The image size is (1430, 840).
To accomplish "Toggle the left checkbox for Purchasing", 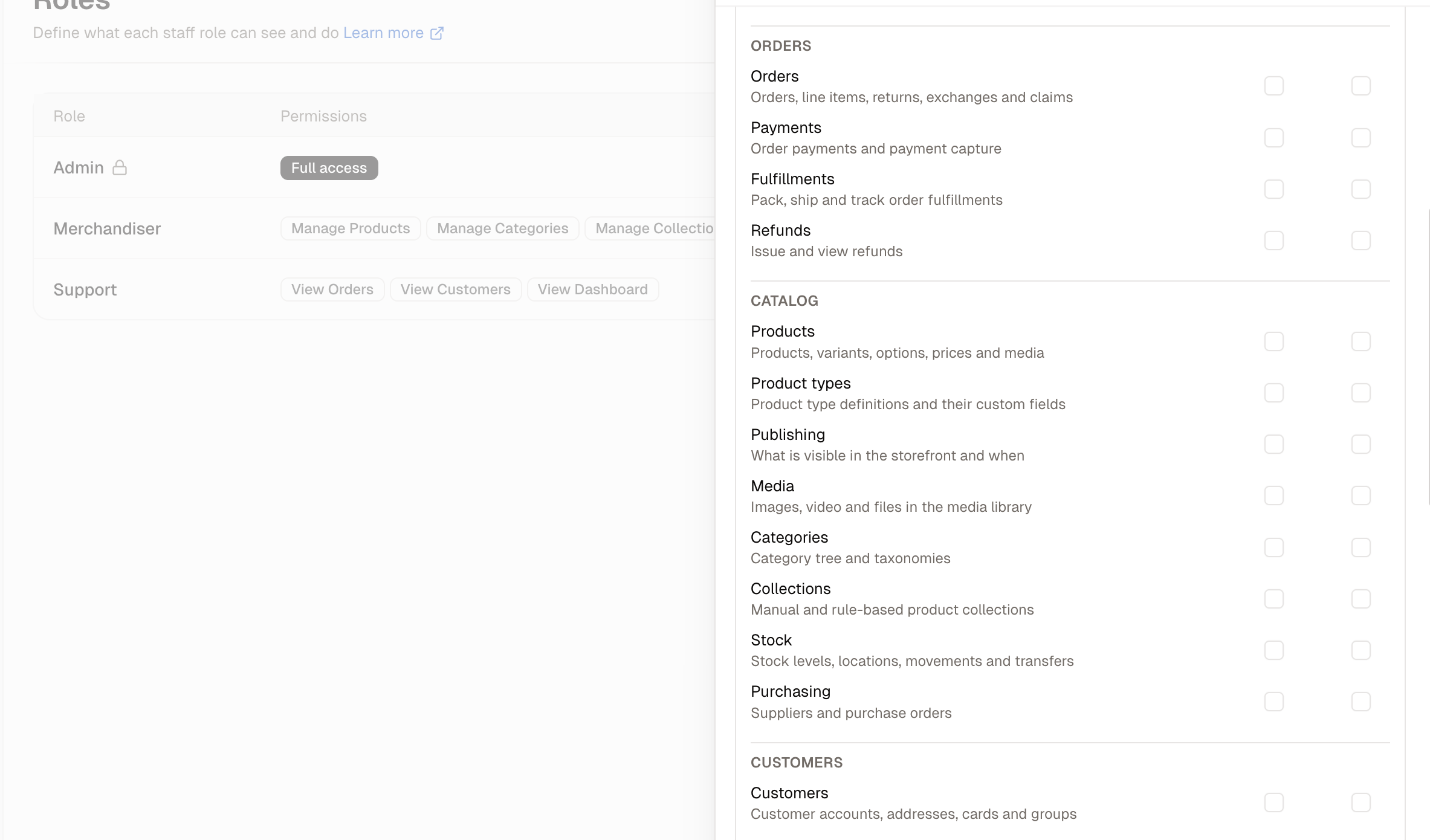I will pyautogui.click(x=1274, y=702).
